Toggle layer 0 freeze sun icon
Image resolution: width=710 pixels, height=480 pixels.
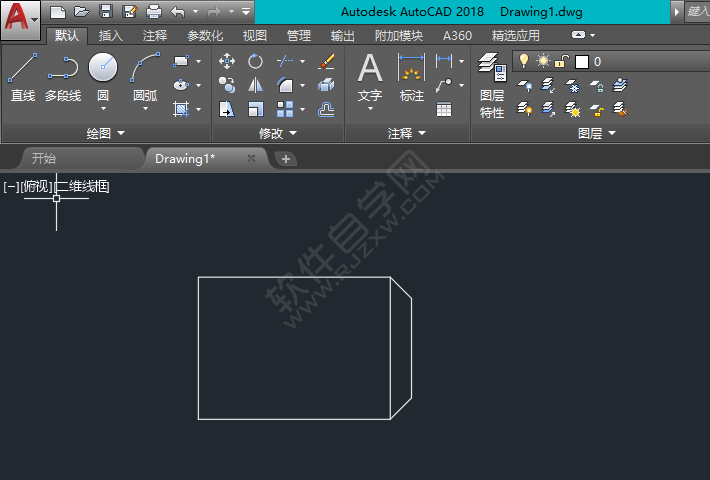(x=543, y=61)
